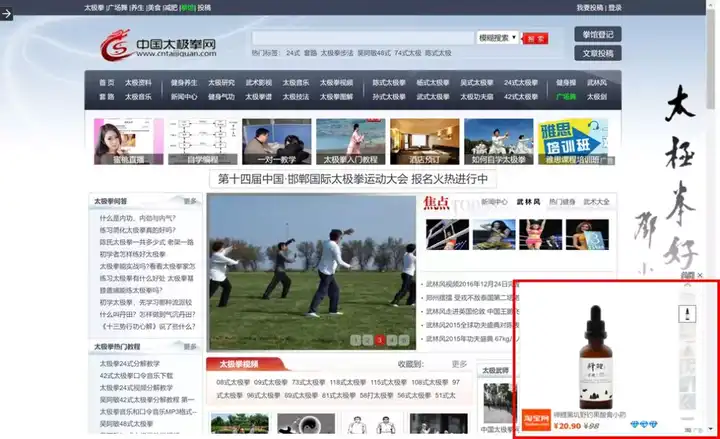This screenshot has width=720, height=439.
Task: Go to slide 3 in the carousel
Action: tap(379, 340)
